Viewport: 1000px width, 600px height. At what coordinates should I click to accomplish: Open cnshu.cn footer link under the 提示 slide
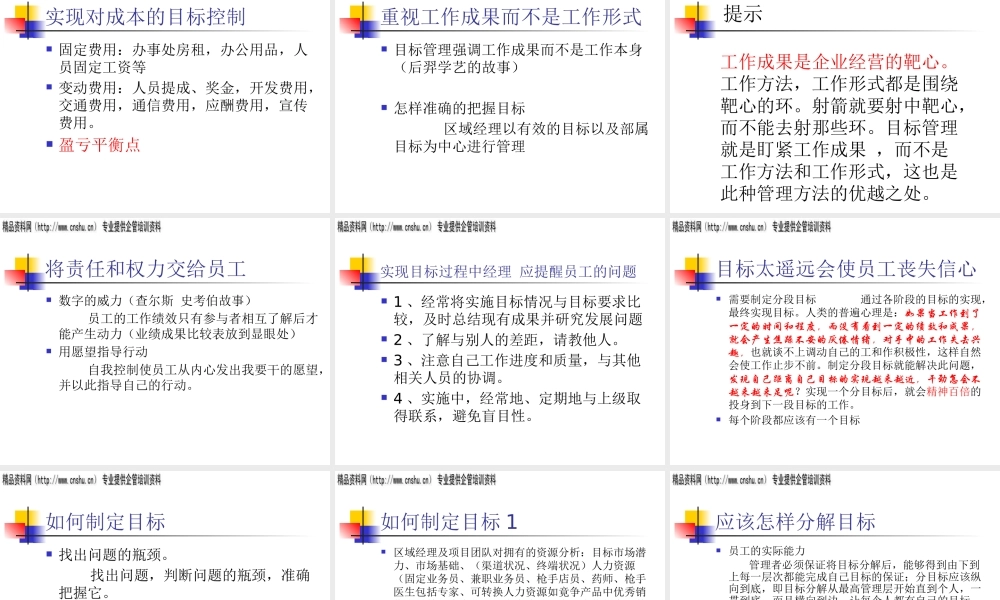coord(751,227)
